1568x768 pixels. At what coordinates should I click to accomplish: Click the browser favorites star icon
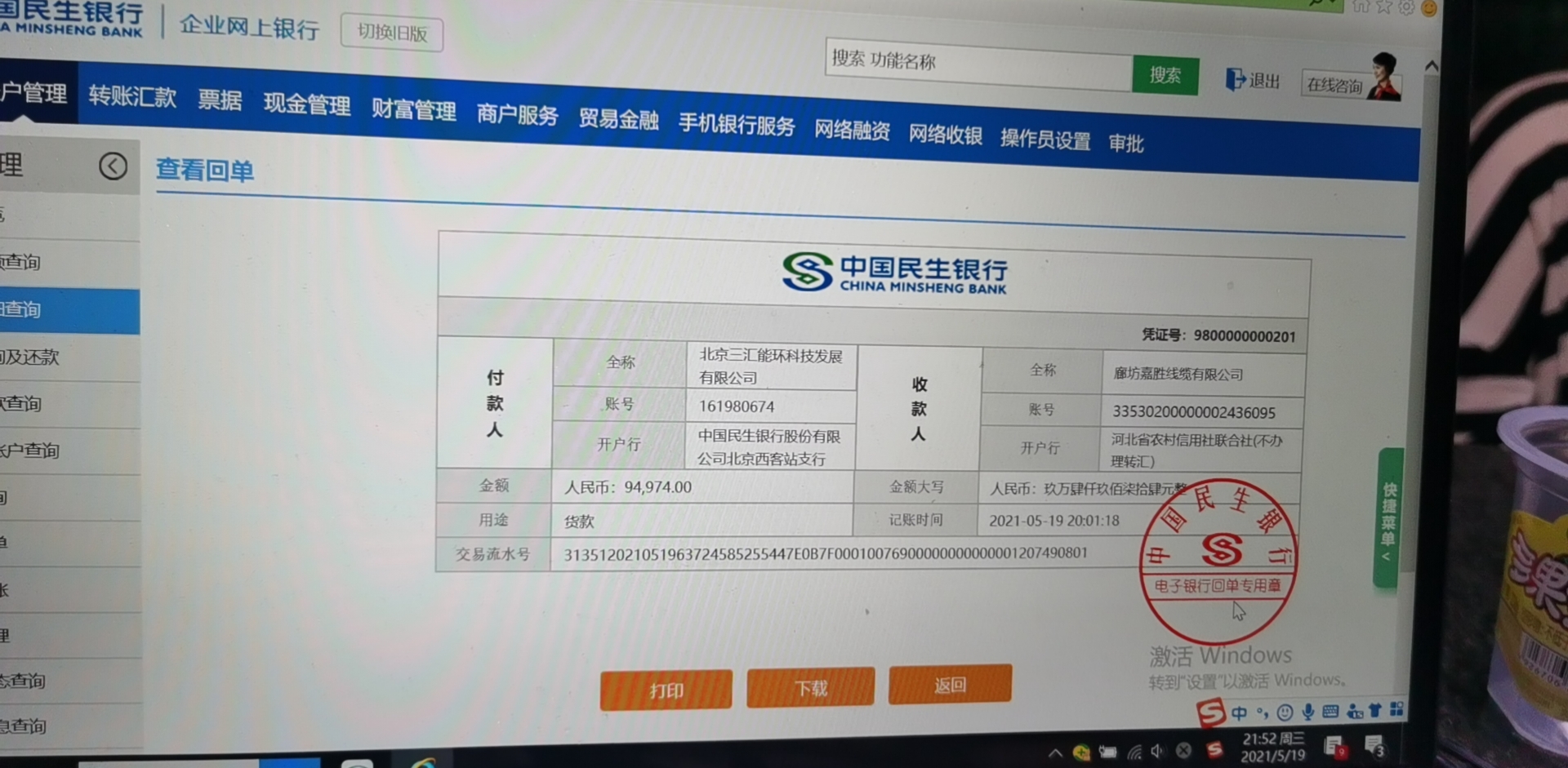(1383, 7)
